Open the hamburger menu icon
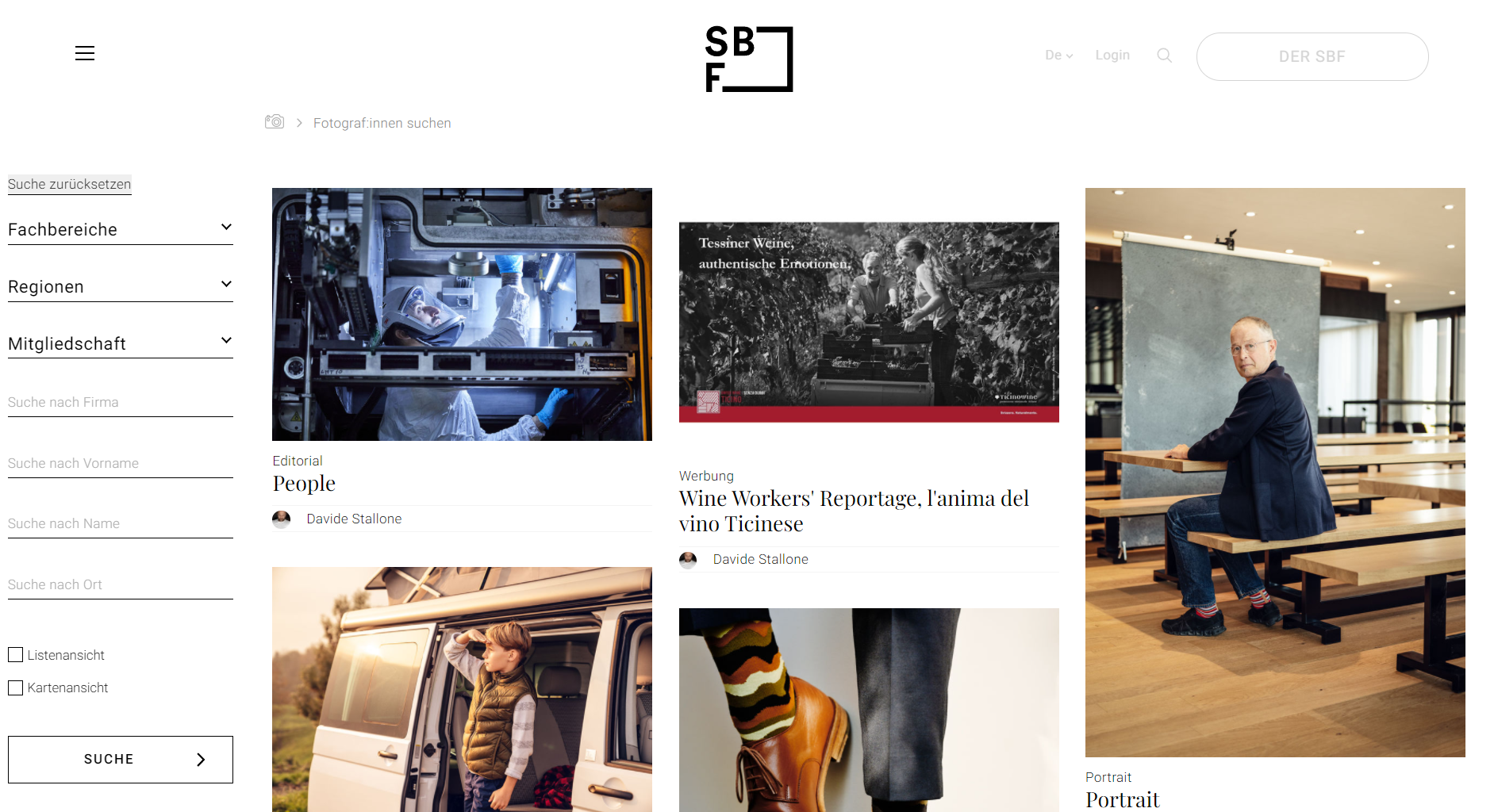Image resolution: width=1498 pixels, height=812 pixels. [x=85, y=53]
